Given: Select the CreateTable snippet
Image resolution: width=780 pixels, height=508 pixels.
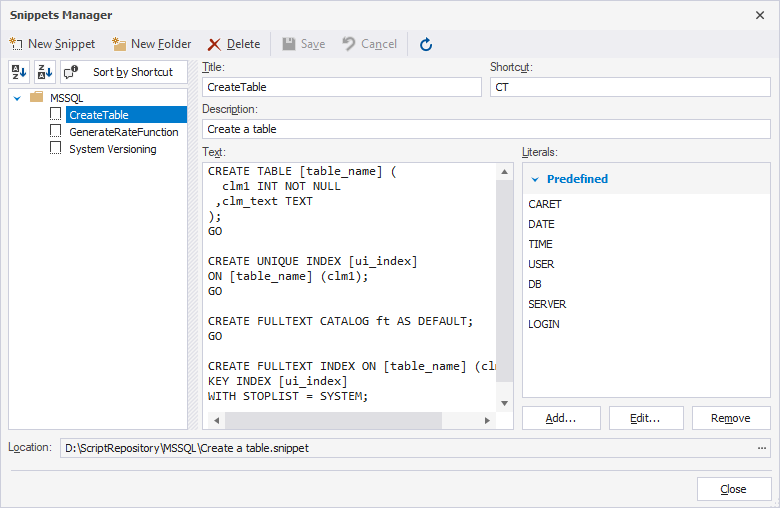Looking at the screenshot, I should click(x=126, y=115).
